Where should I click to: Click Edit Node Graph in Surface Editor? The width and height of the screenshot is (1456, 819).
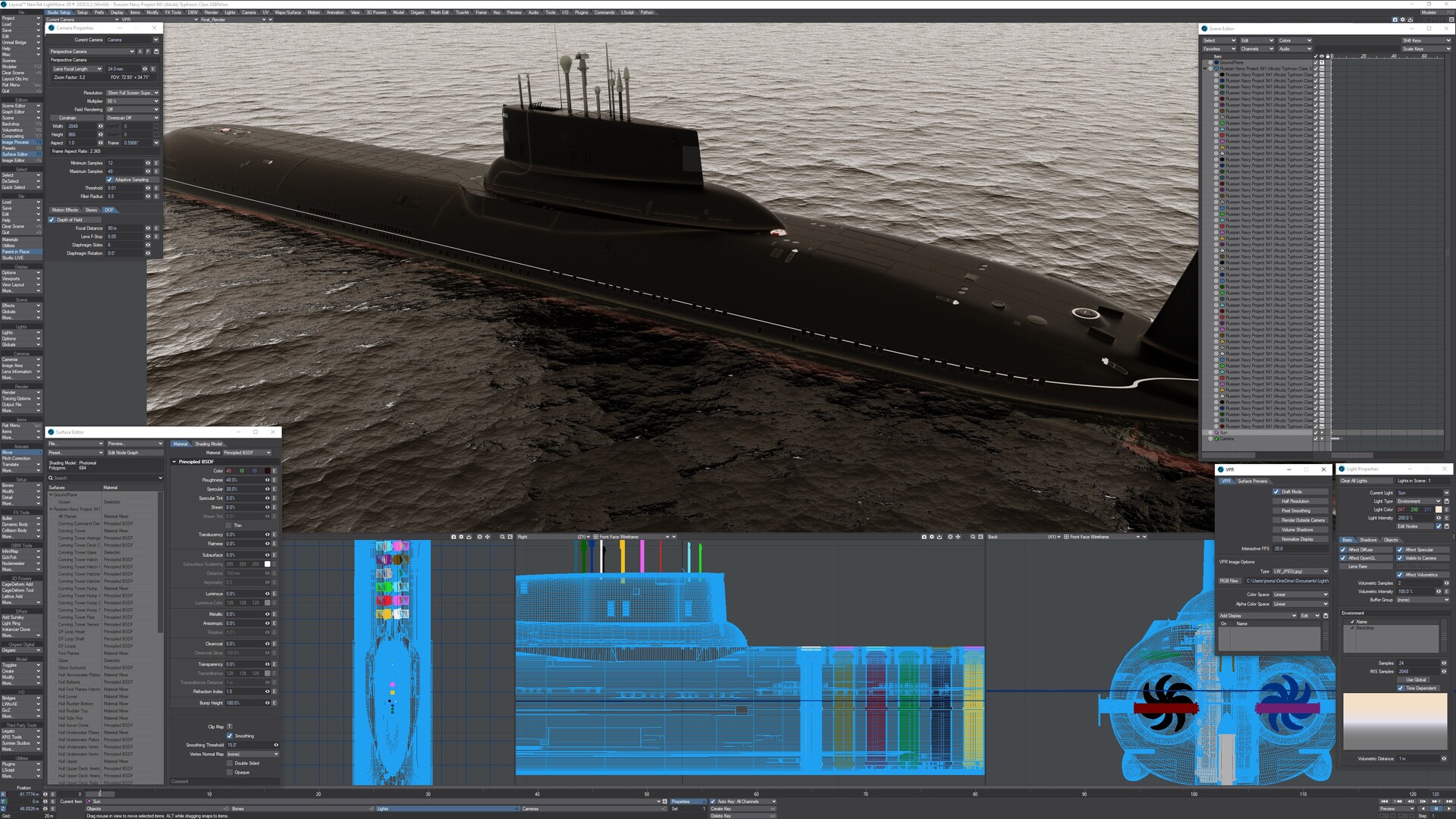(x=133, y=453)
